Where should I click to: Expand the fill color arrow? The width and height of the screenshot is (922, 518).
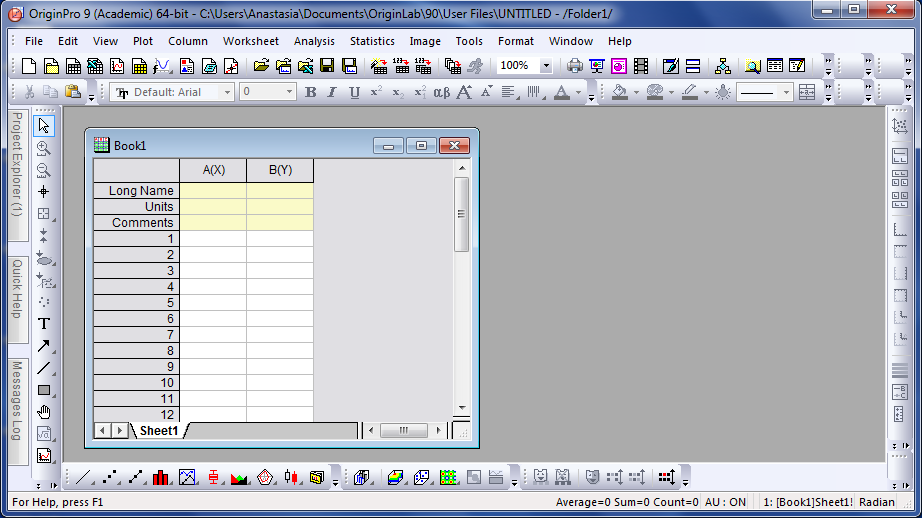tap(636, 92)
